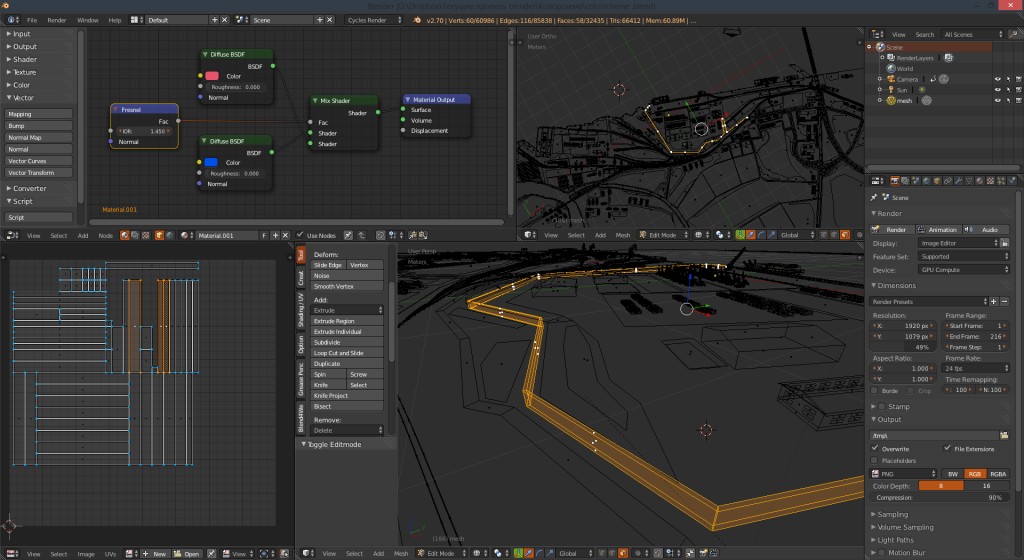Unlink Material.001 with the X icon
The image size is (1024, 560).
point(286,235)
